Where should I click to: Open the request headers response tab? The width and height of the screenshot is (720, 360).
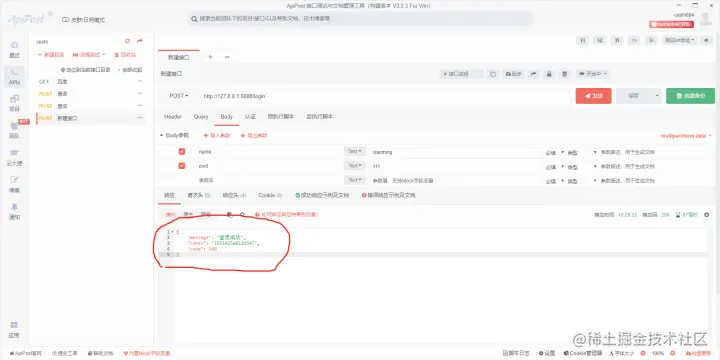(198, 195)
